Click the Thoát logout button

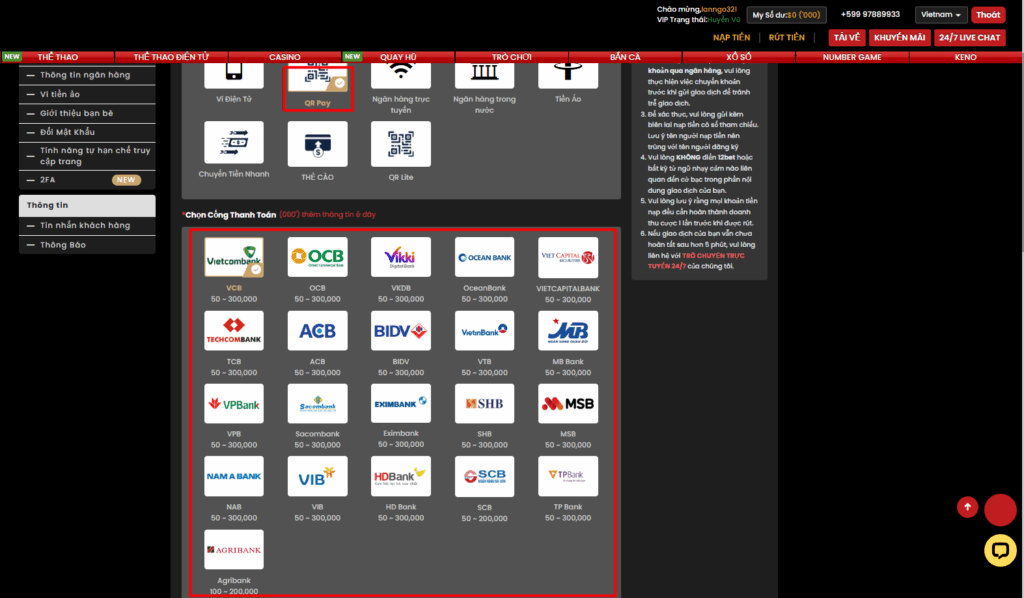click(x=988, y=14)
